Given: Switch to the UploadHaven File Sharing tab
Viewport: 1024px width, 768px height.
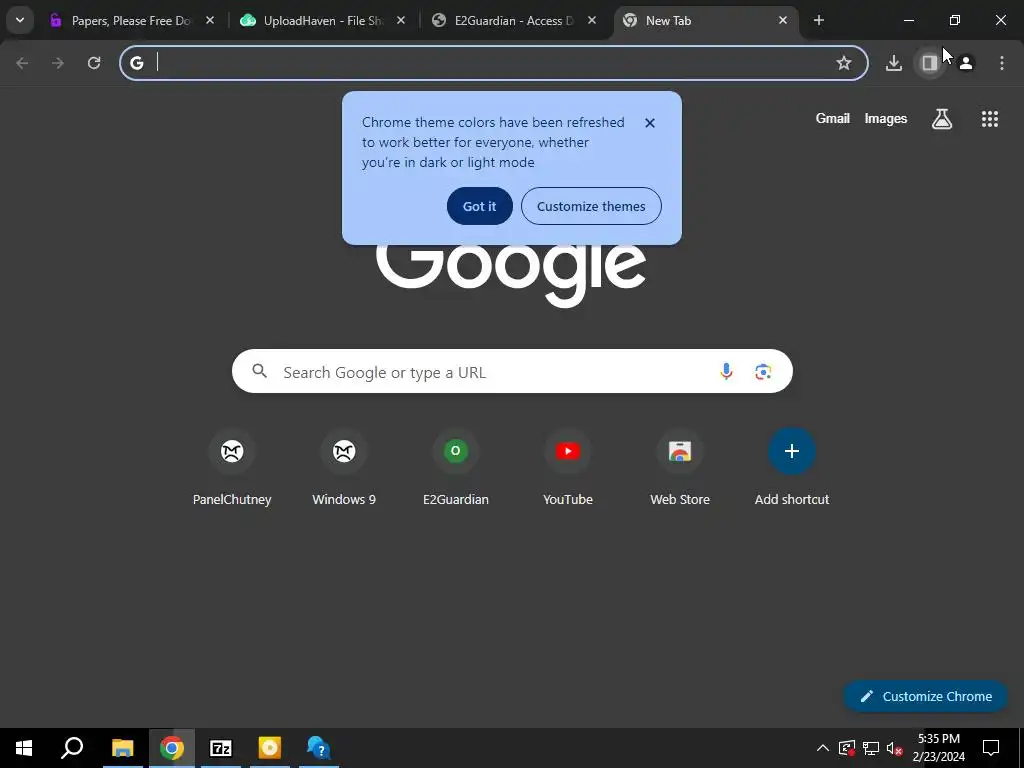Looking at the screenshot, I should point(323,21).
